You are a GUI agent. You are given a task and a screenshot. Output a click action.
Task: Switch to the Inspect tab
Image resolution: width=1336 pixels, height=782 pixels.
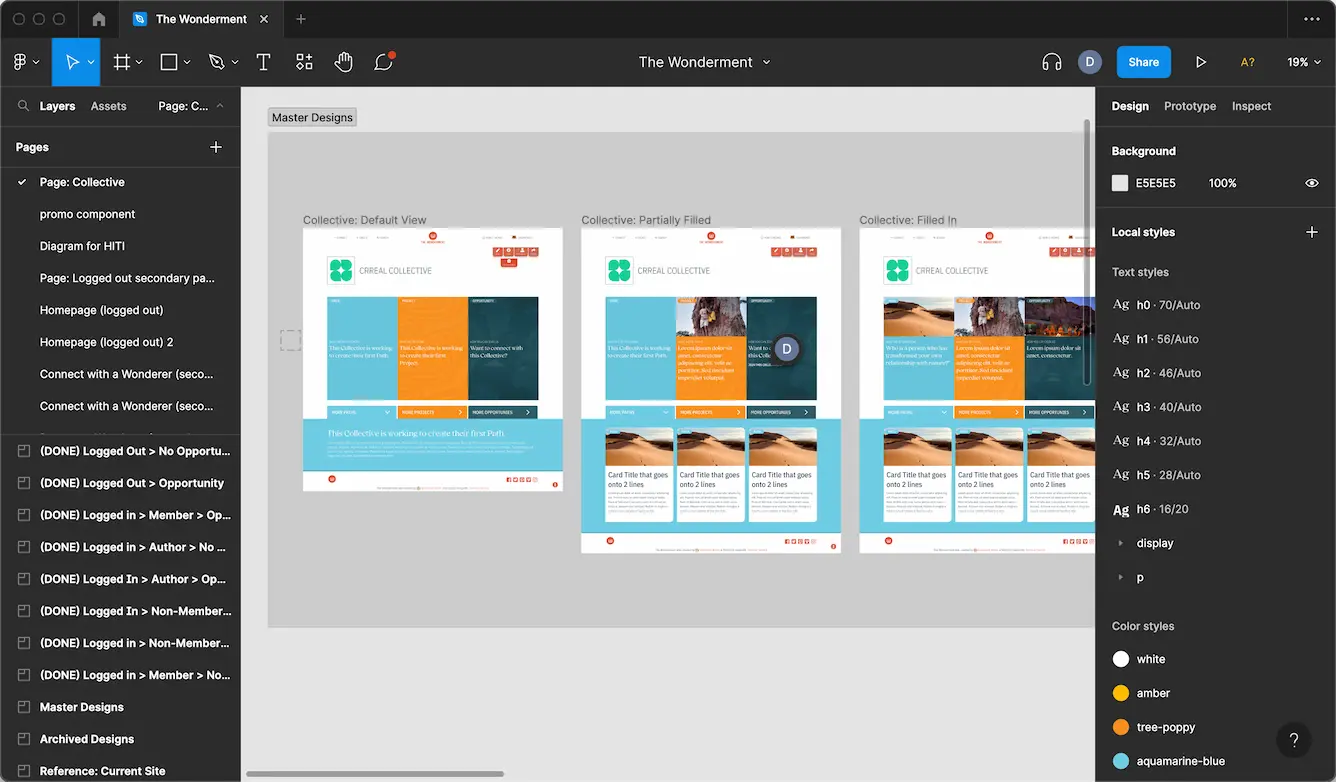[1251, 106]
